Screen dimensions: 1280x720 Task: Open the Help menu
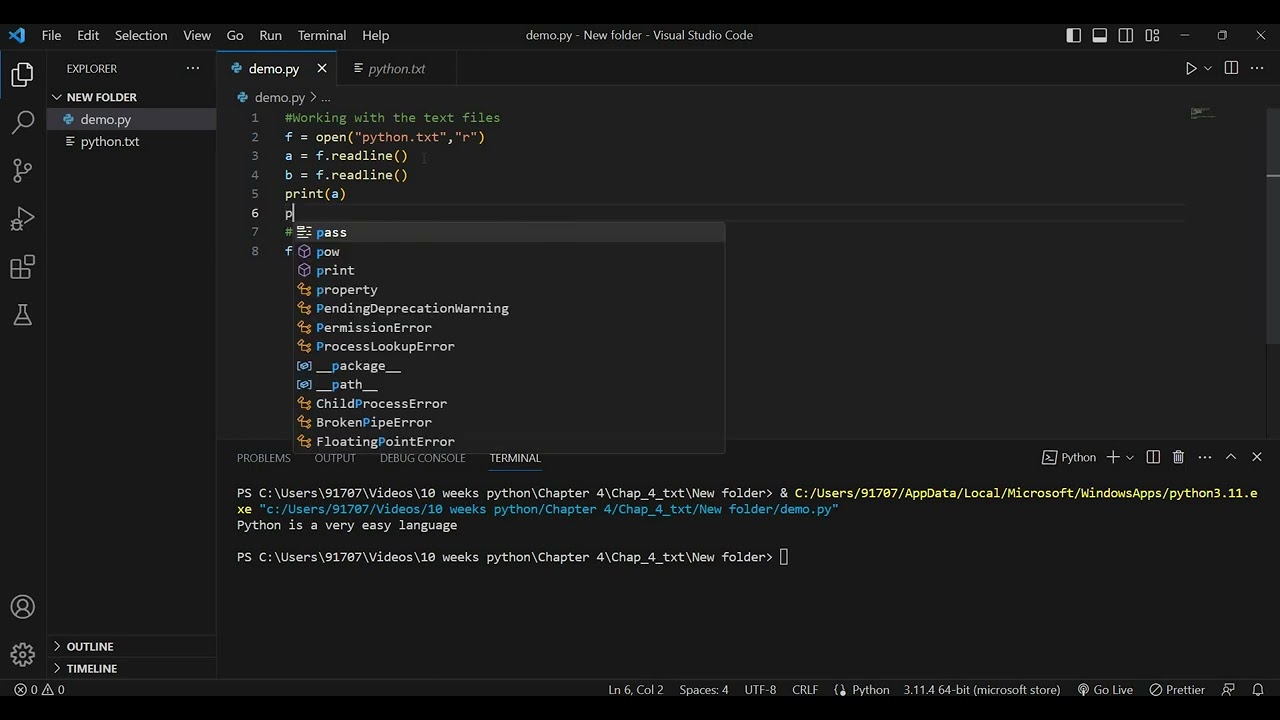tap(376, 35)
